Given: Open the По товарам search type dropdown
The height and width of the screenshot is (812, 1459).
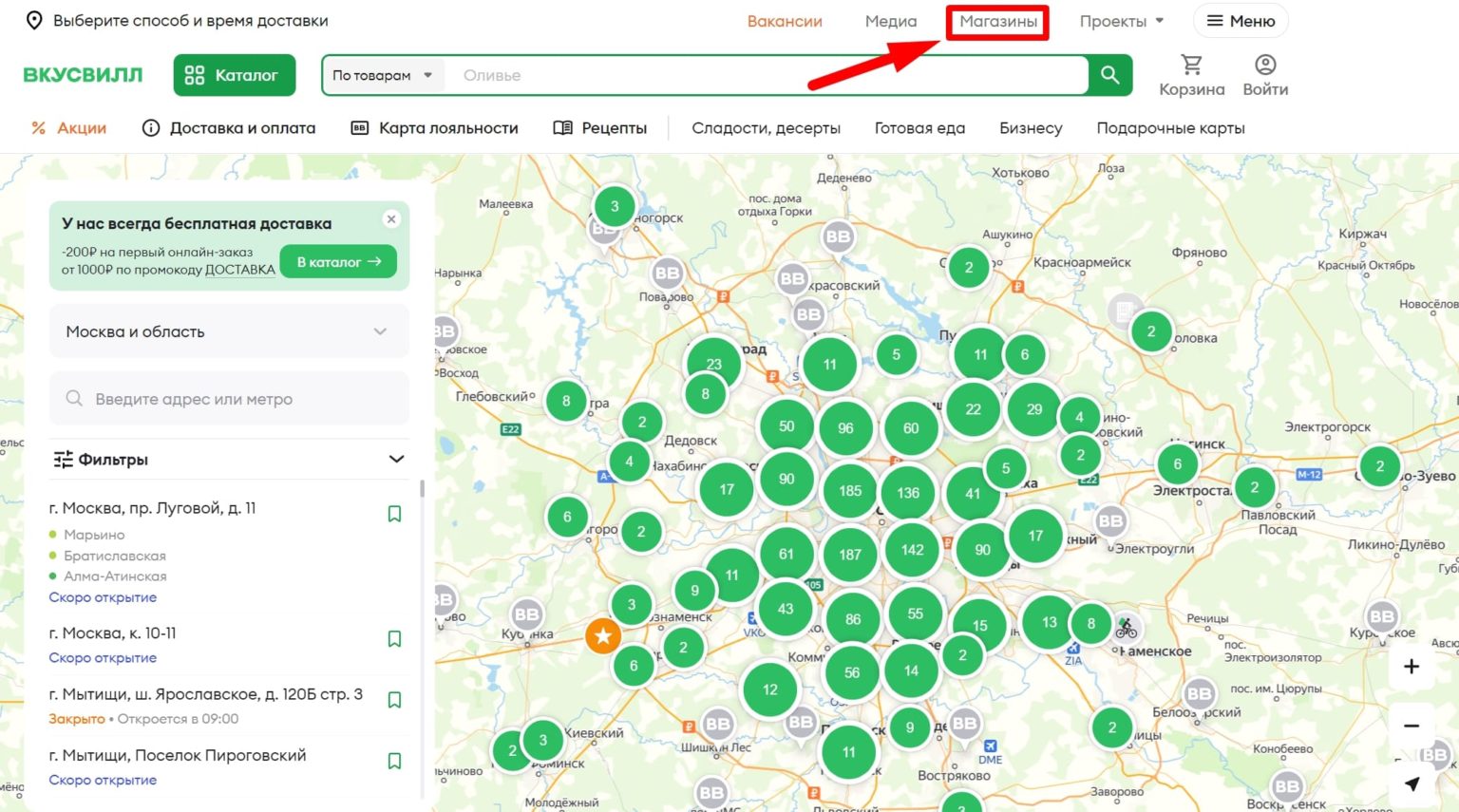Looking at the screenshot, I should click(x=382, y=75).
